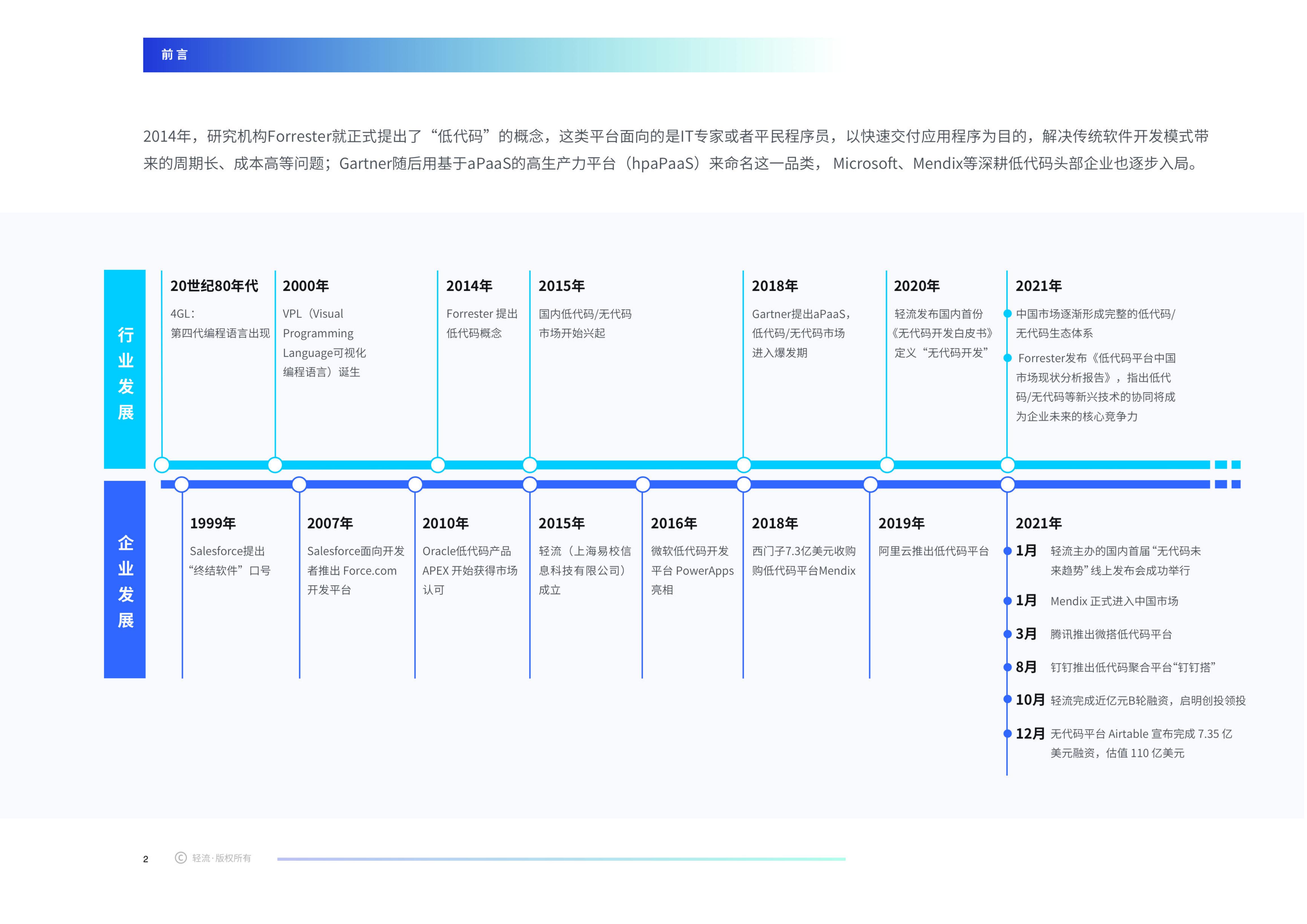Click the 行业发展 vertical label block
This screenshot has width=1307, height=924.
click(125, 370)
